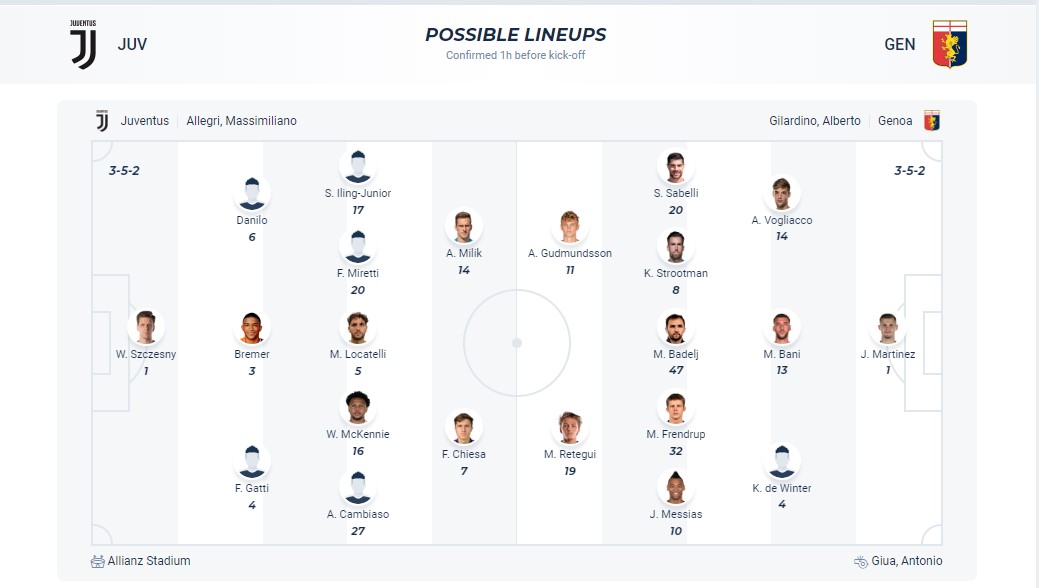Click W. McKennie's player photo
Screen dimensions: 1039x588
(358, 406)
